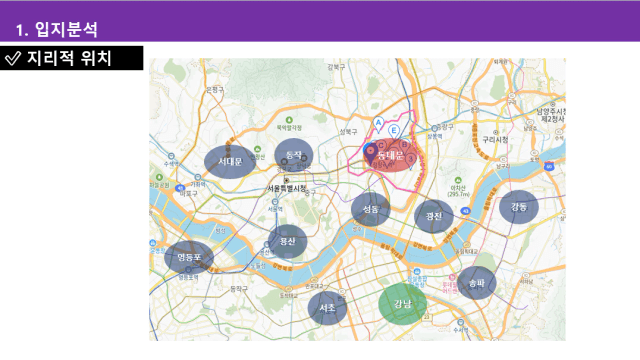
Task: Click the 남양주시청 제2청사 label
Action: tap(551, 115)
